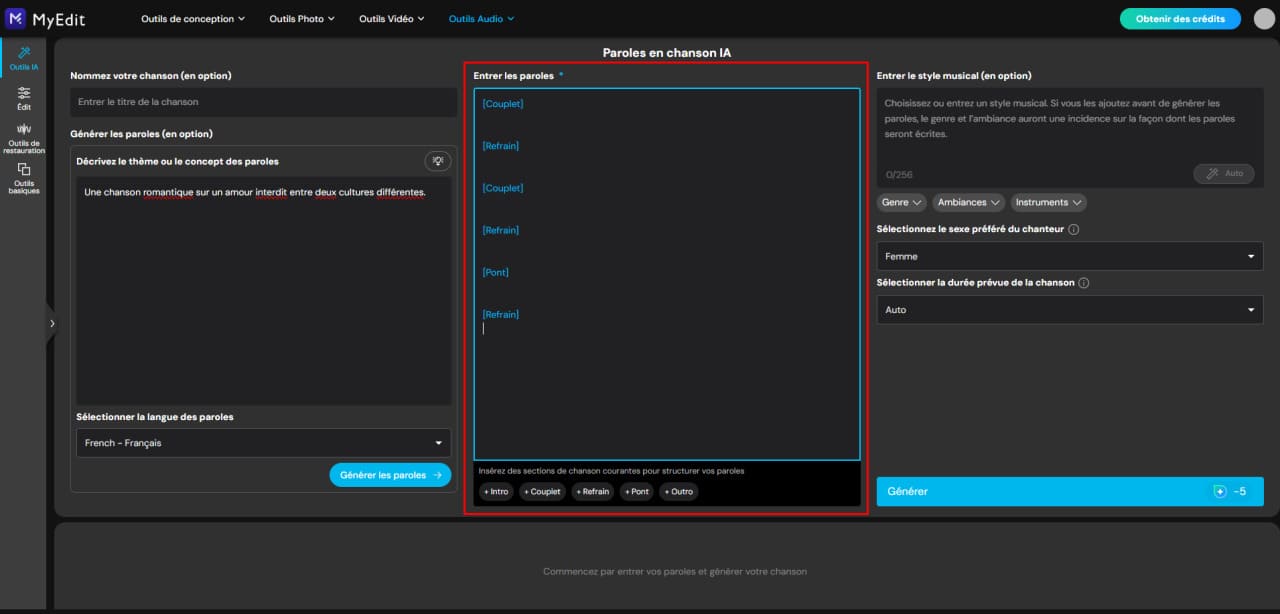Open Outils de restauration in sidebar
1280x614 pixels.
pos(23,139)
